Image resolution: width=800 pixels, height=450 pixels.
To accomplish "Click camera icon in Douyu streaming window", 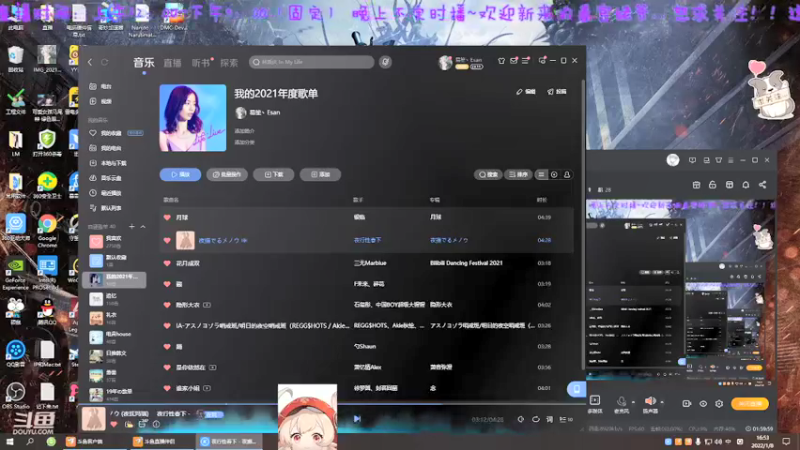I will pos(687,404).
